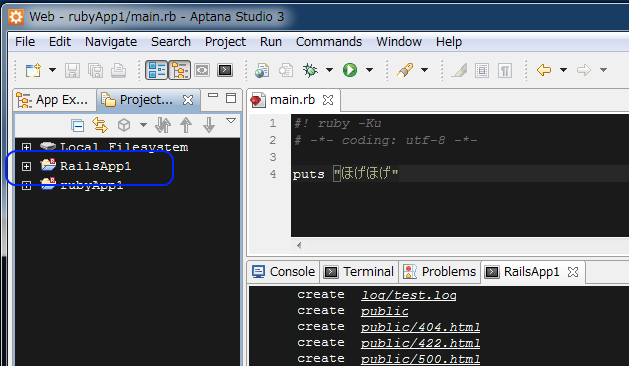Open the Forward history dropdown

click(x=603, y=70)
